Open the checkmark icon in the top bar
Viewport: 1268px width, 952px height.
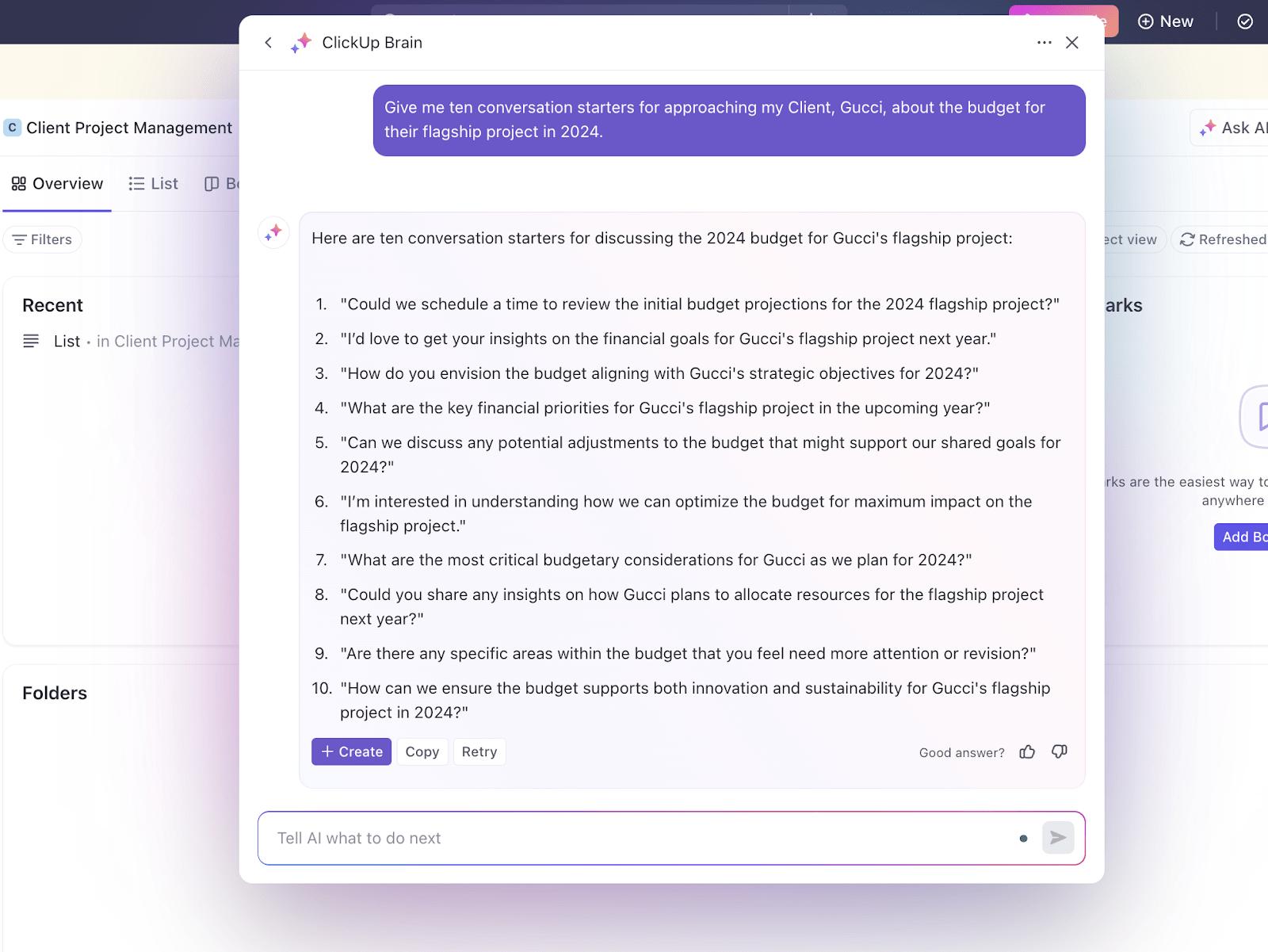pos(1245,21)
